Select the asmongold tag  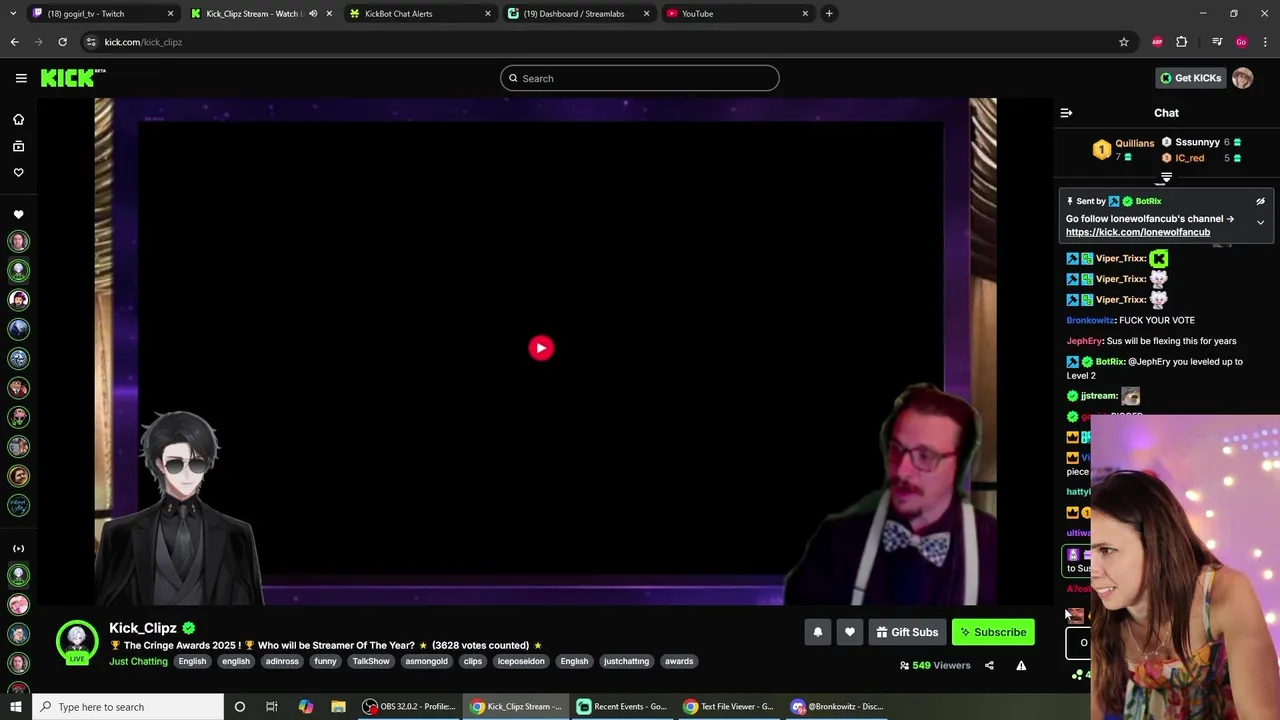(x=427, y=661)
